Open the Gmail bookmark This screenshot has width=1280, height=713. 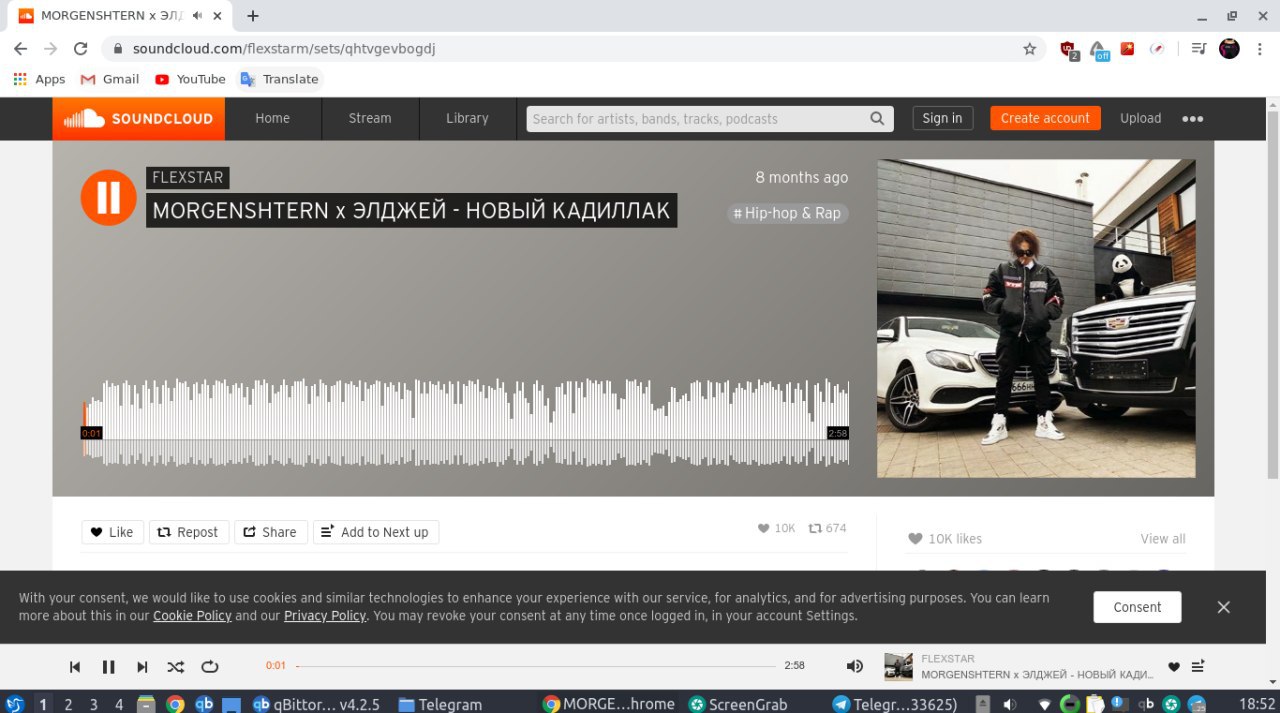[110, 79]
